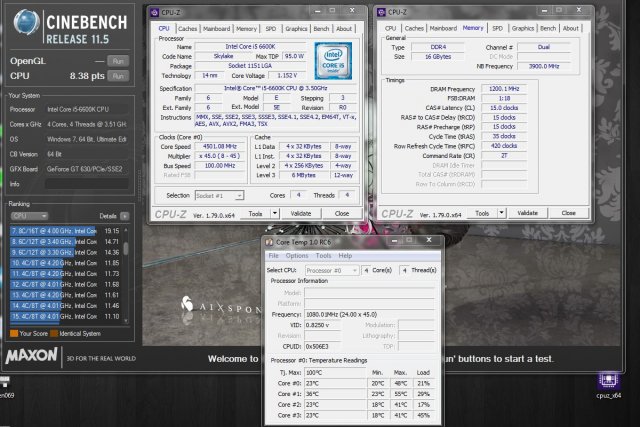Open the CPU ranking type dropdown
This screenshot has height=427, width=640.
(29, 216)
